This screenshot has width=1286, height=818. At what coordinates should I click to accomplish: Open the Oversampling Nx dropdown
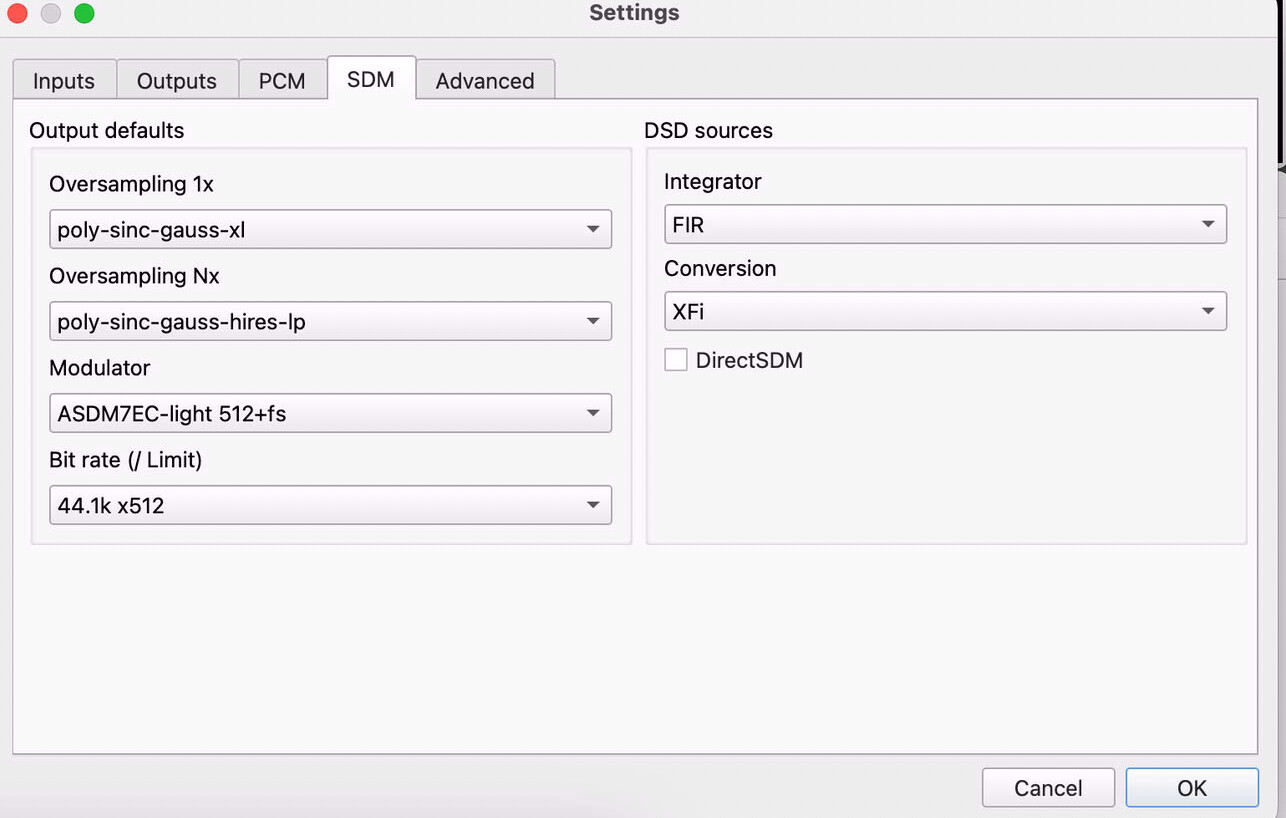(330, 321)
